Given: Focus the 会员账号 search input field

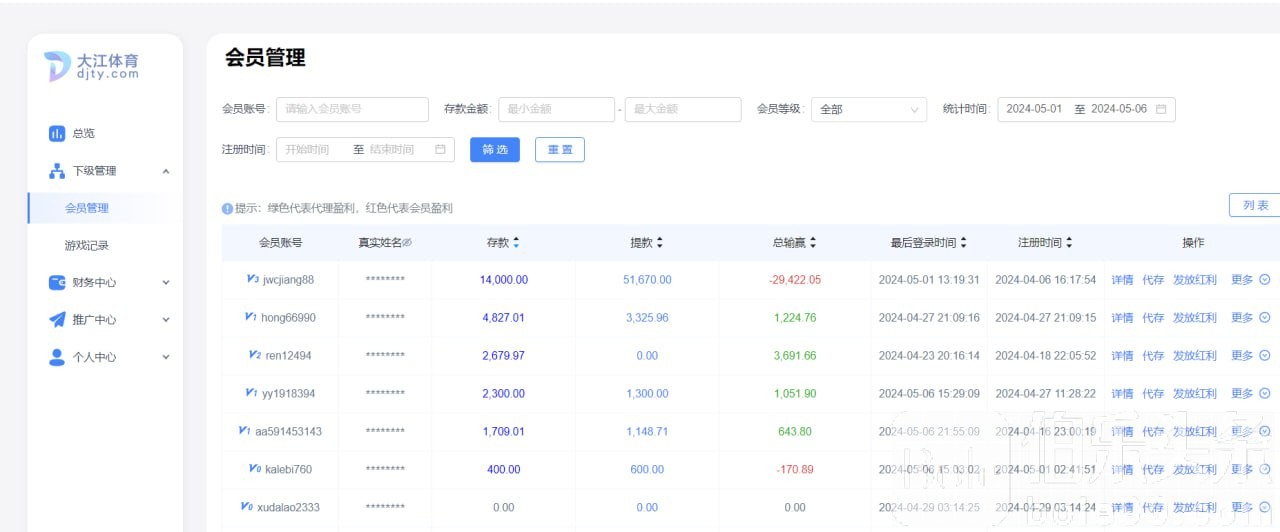Looking at the screenshot, I should tap(352, 109).
